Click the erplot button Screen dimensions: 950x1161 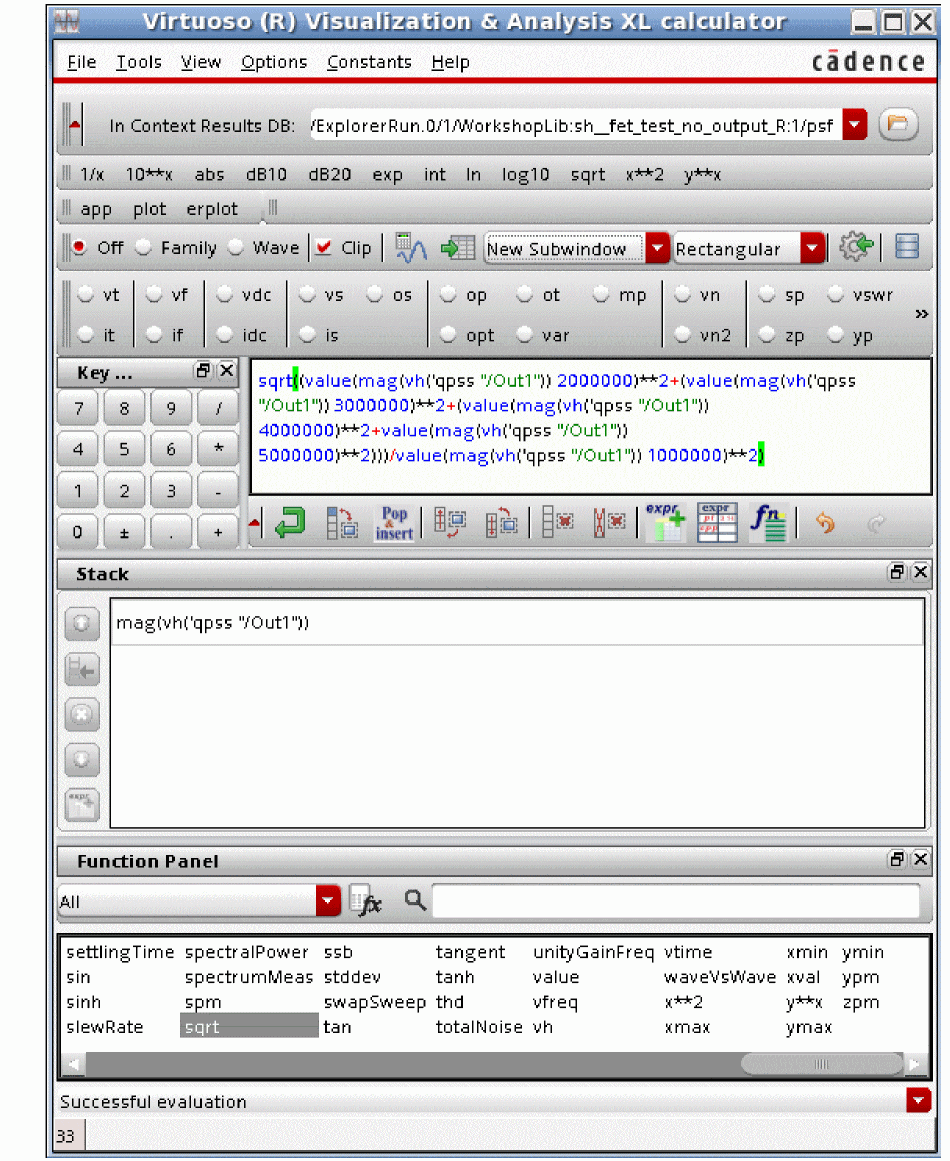tap(212, 210)
